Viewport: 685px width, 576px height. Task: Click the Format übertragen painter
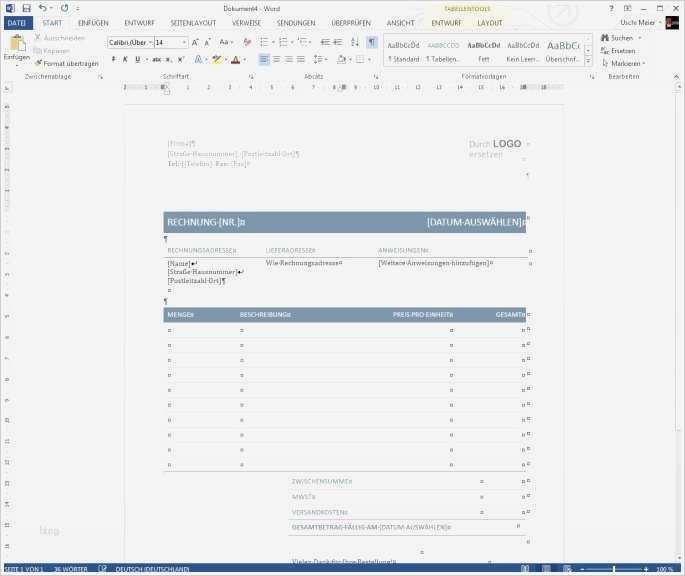pos(66,63)
